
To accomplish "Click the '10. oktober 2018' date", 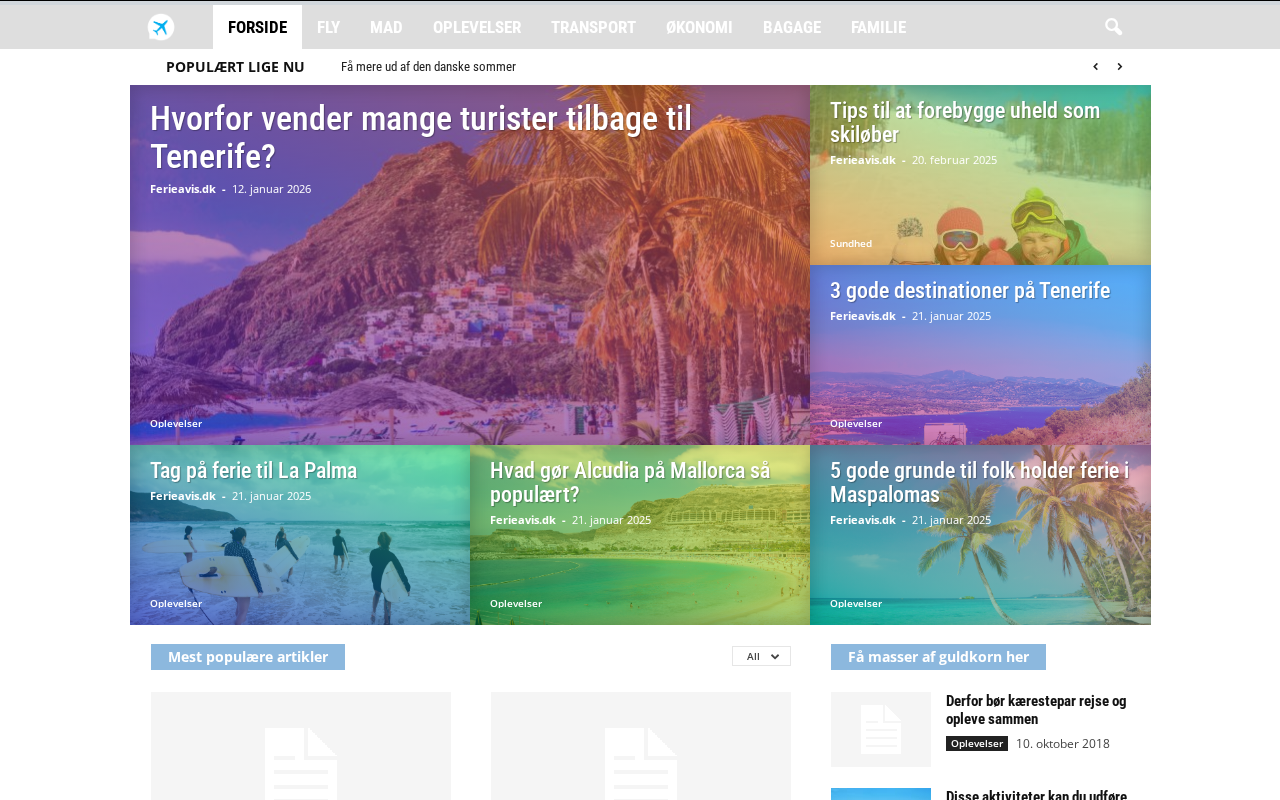I will click(x=1063, y=743).
